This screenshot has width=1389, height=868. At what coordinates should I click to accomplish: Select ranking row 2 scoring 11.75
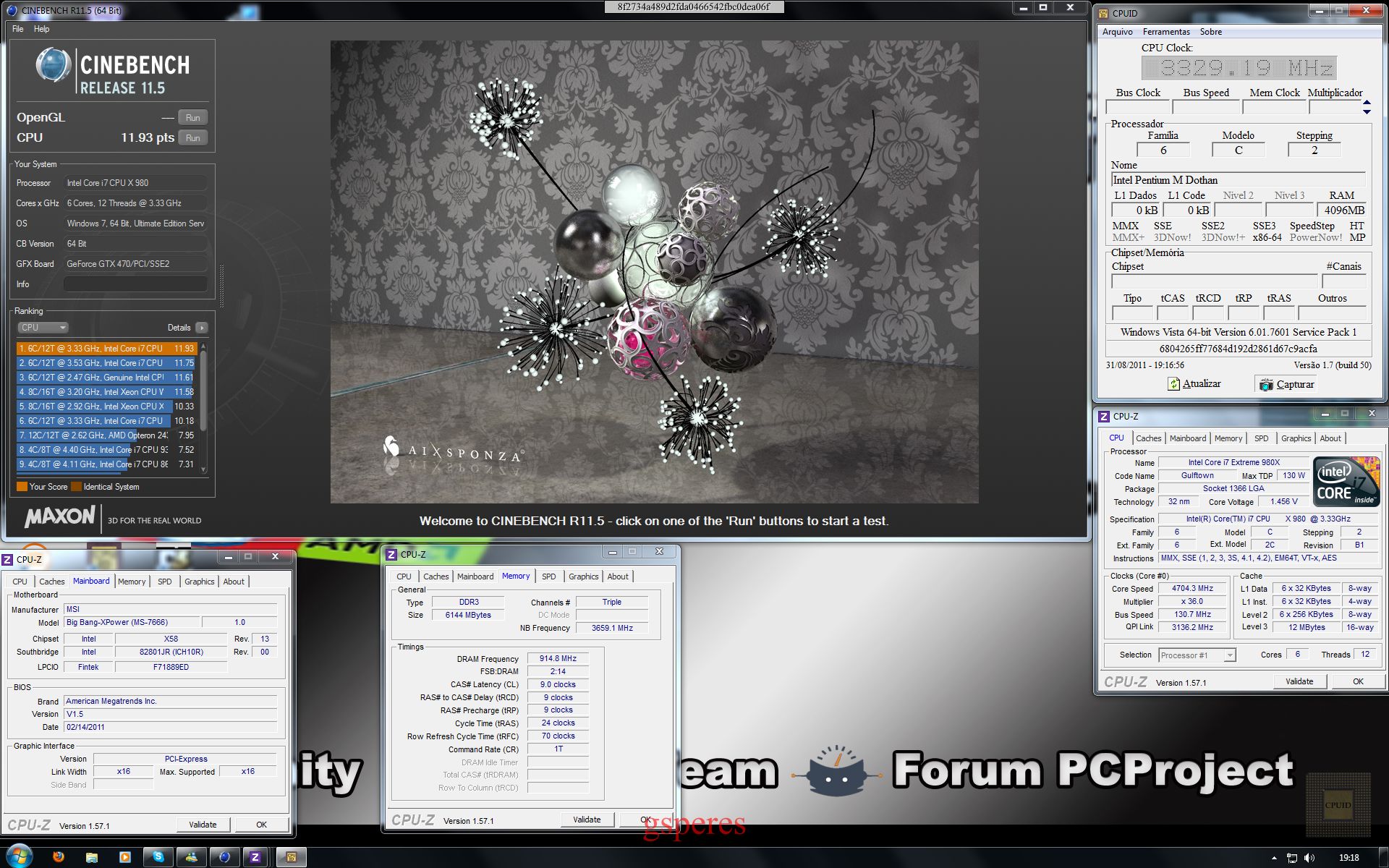pos(106,363)
